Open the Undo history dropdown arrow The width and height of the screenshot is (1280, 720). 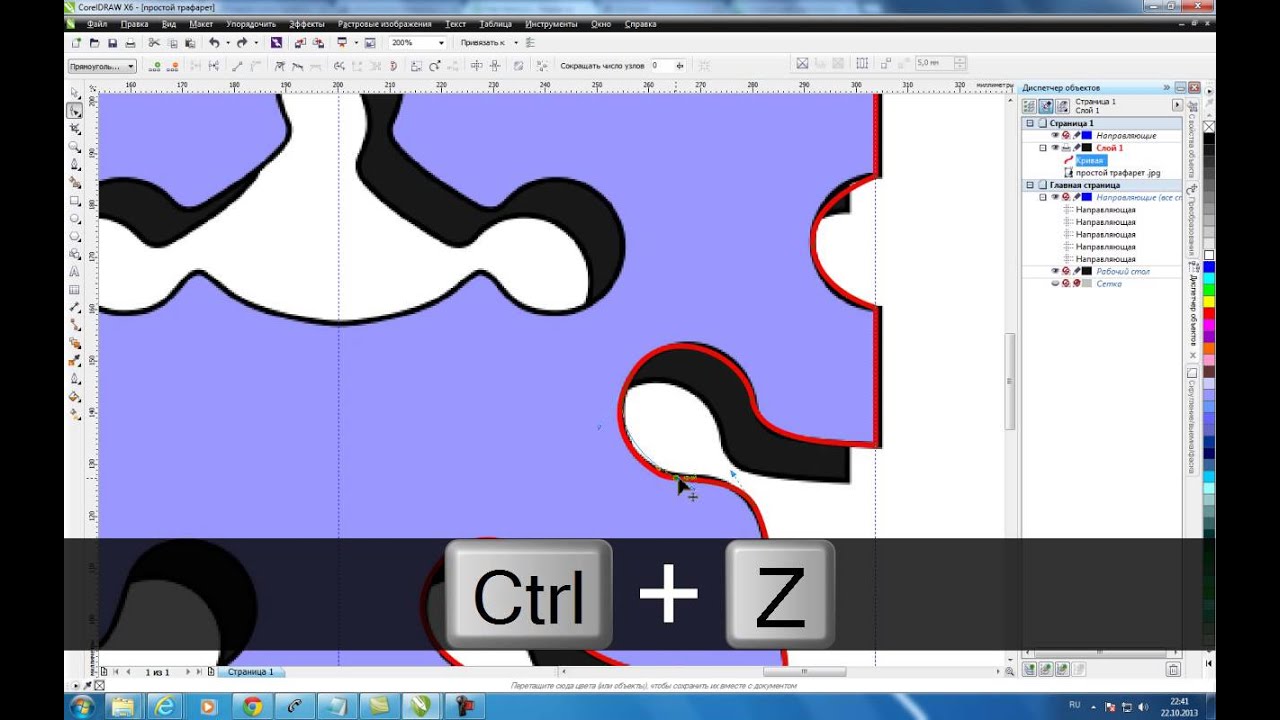(x=227, y=43)
